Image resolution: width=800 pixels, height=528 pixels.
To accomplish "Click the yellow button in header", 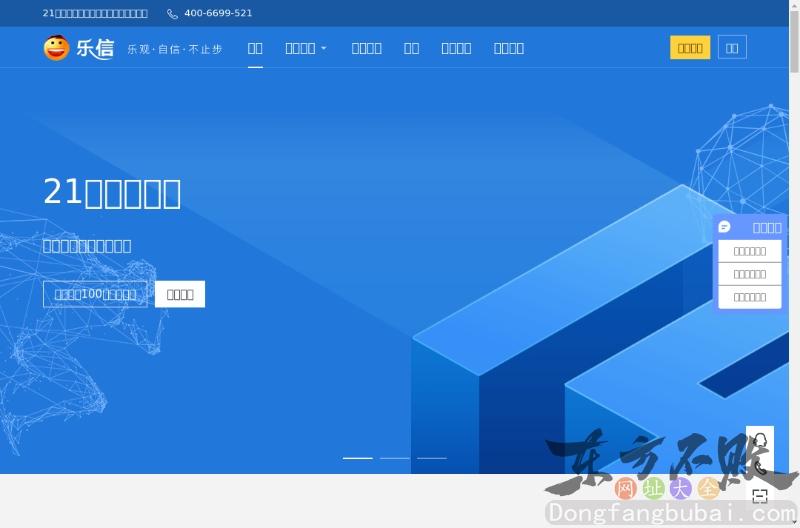I will point(690,48).
